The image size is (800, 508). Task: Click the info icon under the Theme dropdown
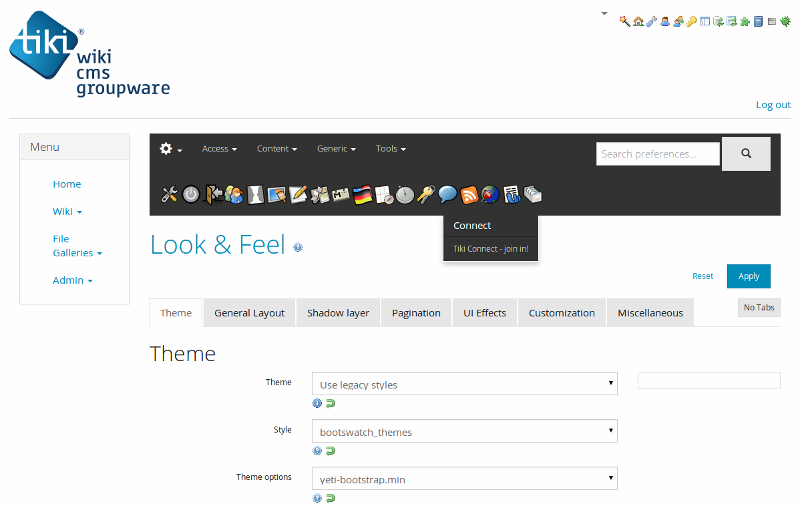tap(317, 403)
